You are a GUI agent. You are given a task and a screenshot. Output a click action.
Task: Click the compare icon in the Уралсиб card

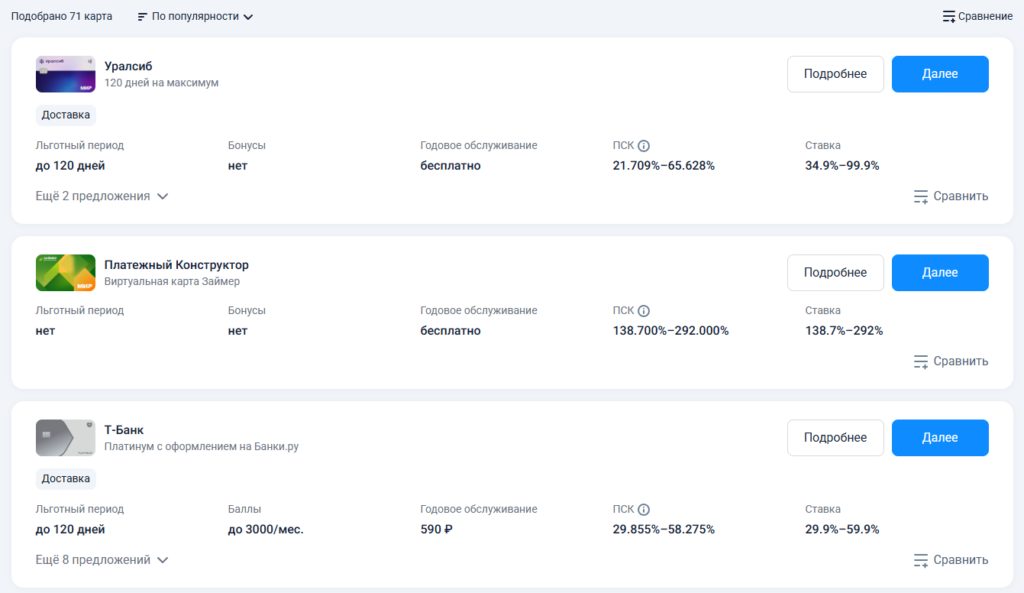tap(921, 197)
